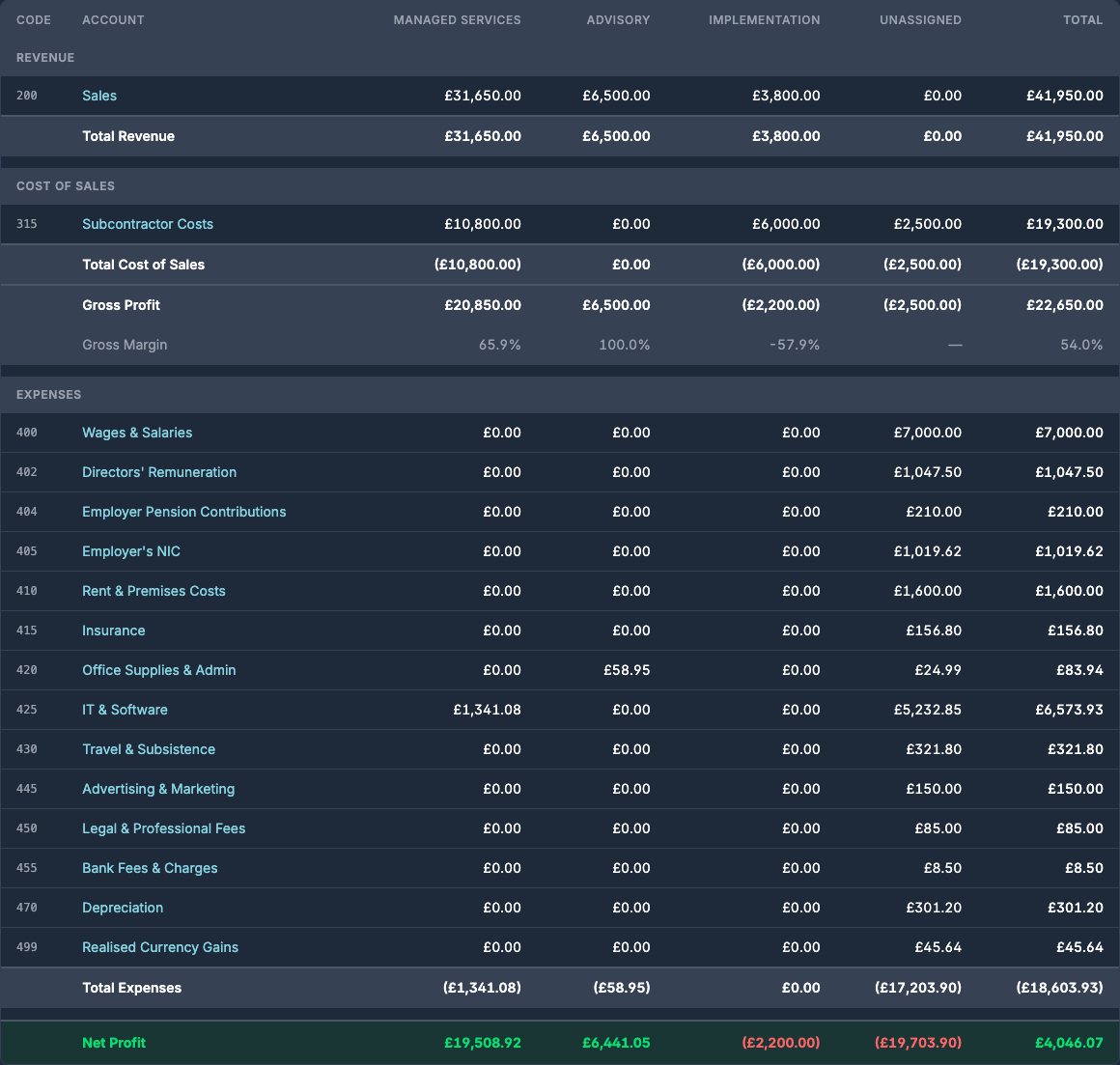Select IT & Software Managed Services £1,341.08

click(x=488, y=710)
